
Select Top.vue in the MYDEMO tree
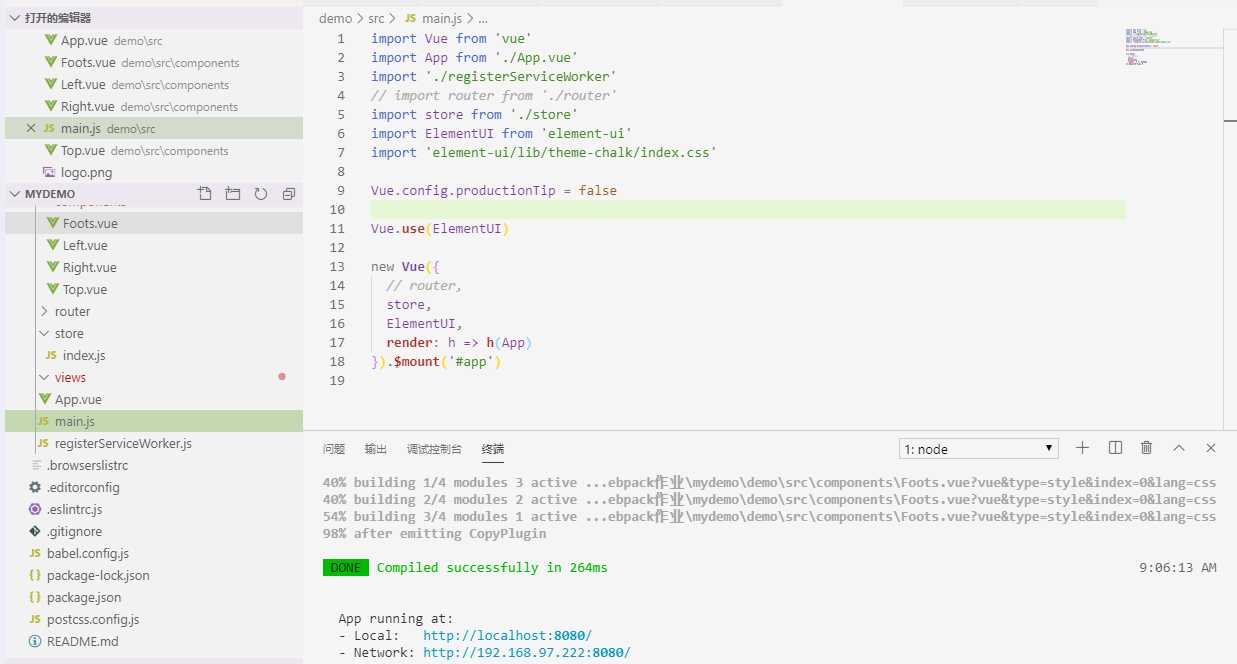click(x=153, y=289)
